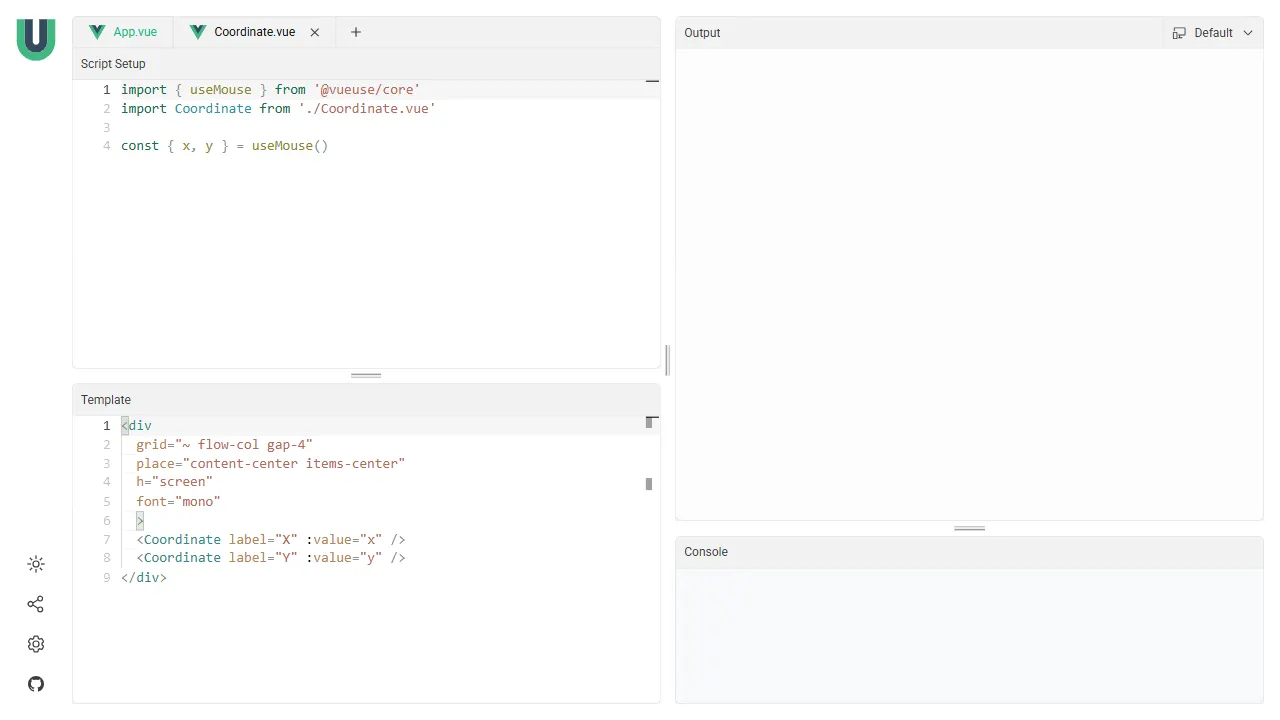Click the place="content-center items-center" line
This screenshot has height=720, width=1280.
270,463
